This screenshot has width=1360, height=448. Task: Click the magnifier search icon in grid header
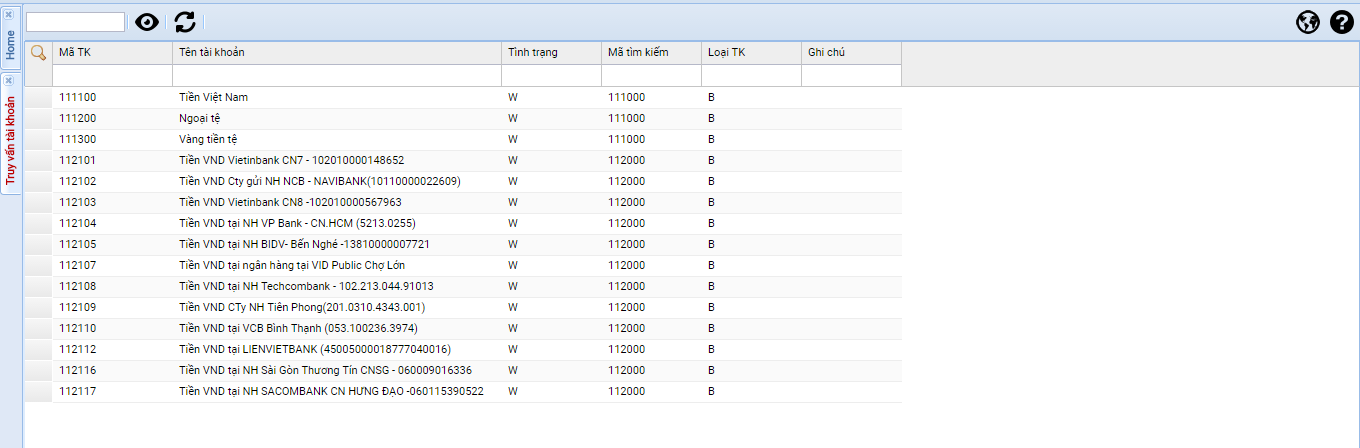coord(38,53)
